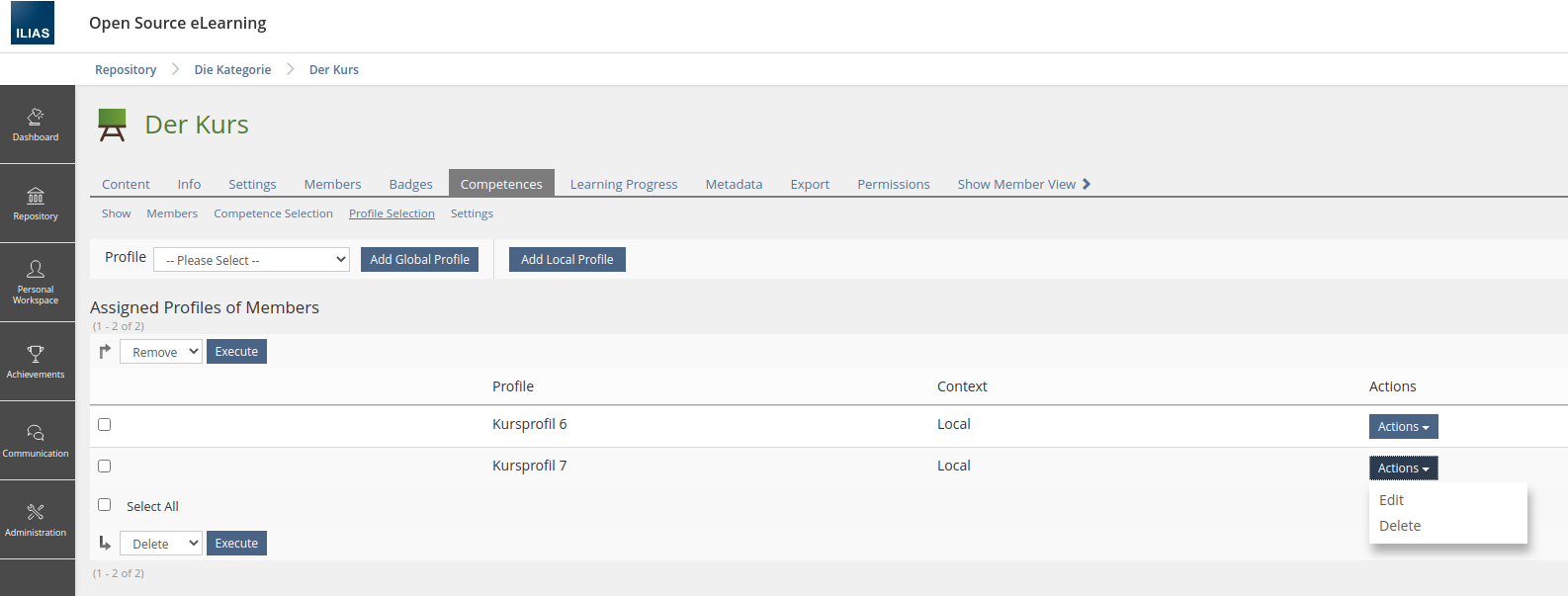The image size is (1568, 596).
Task: Open Actions dropdown for Kursprofil 6
Action: click(x=1403, y=427)
